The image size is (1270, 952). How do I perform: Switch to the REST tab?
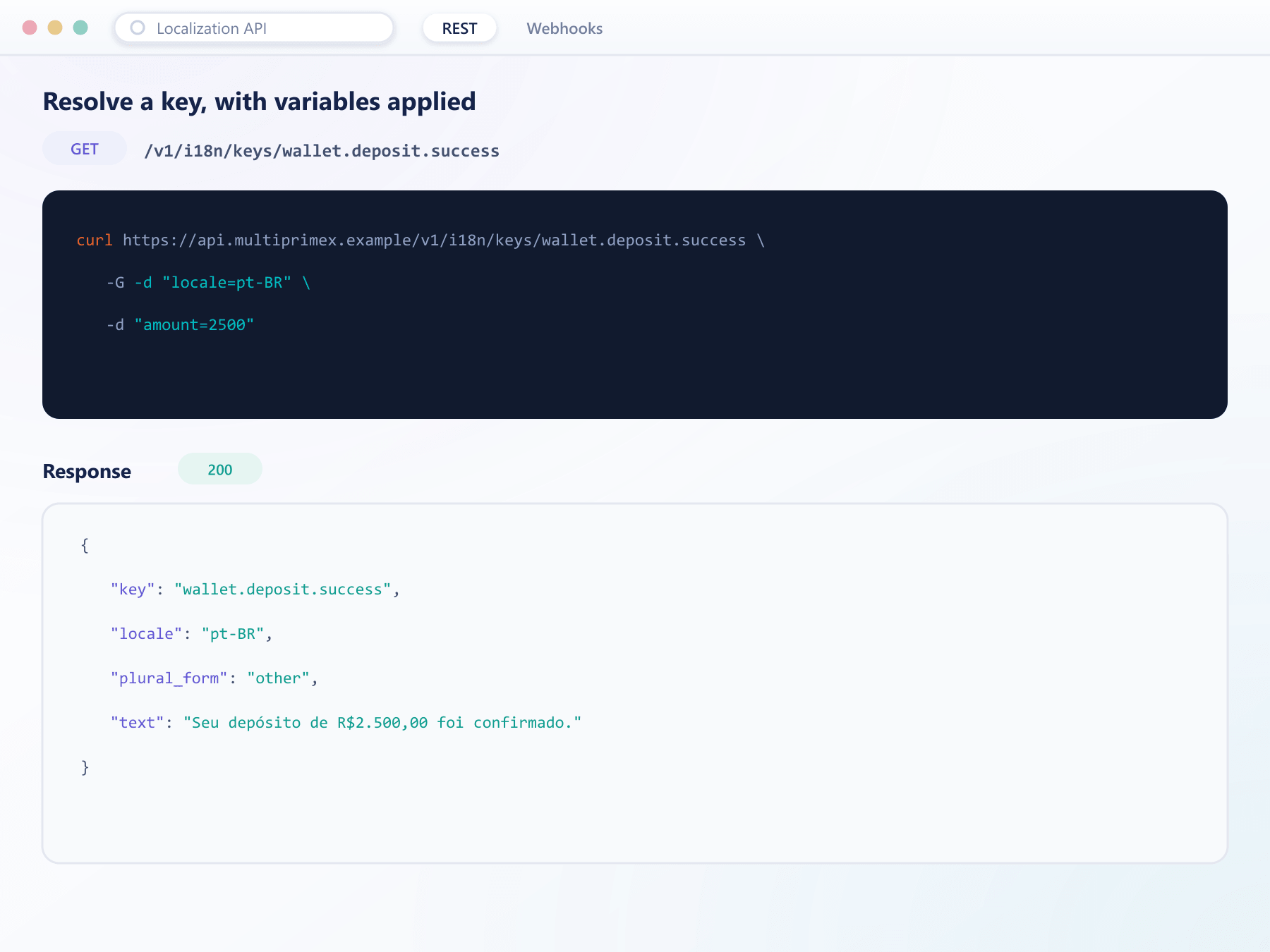[459, 28]
